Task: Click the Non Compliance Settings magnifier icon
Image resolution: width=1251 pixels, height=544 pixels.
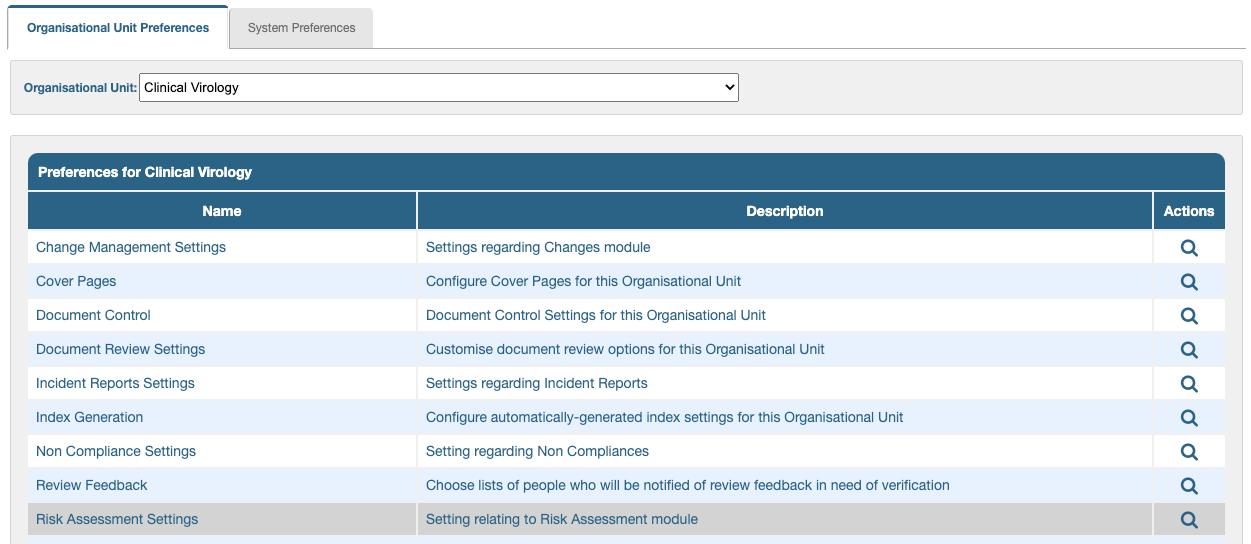Action: pos(1188,452)
